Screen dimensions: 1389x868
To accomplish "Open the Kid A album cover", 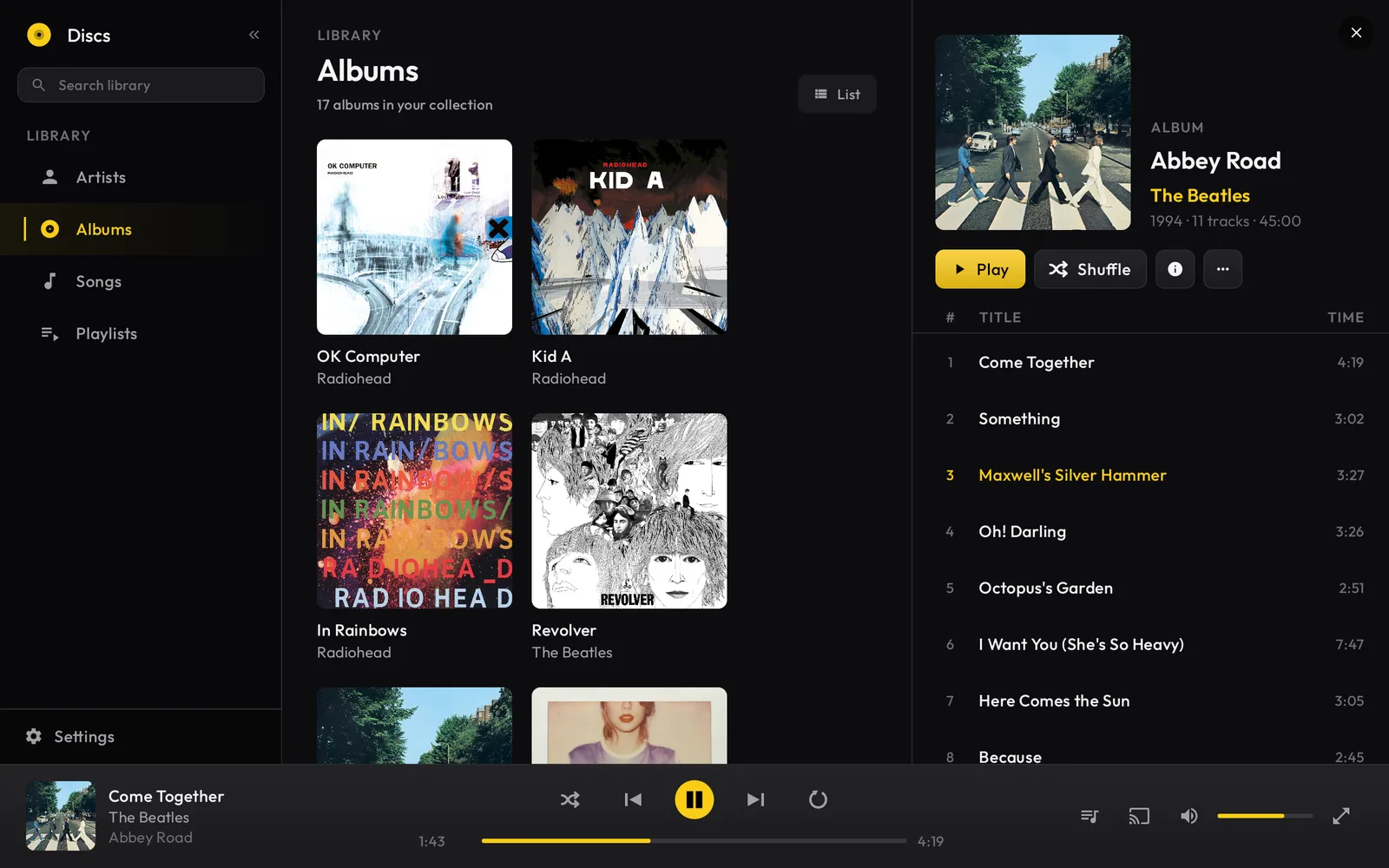I will pos(629,237).
